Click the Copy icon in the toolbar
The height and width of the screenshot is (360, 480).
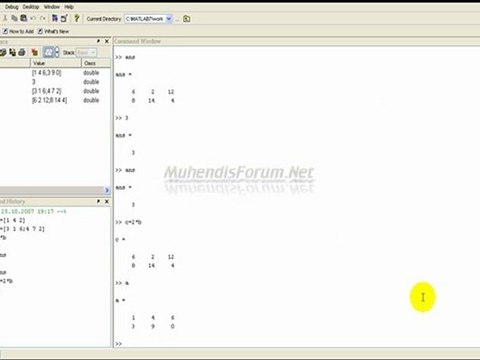click(x=14, y=18)
